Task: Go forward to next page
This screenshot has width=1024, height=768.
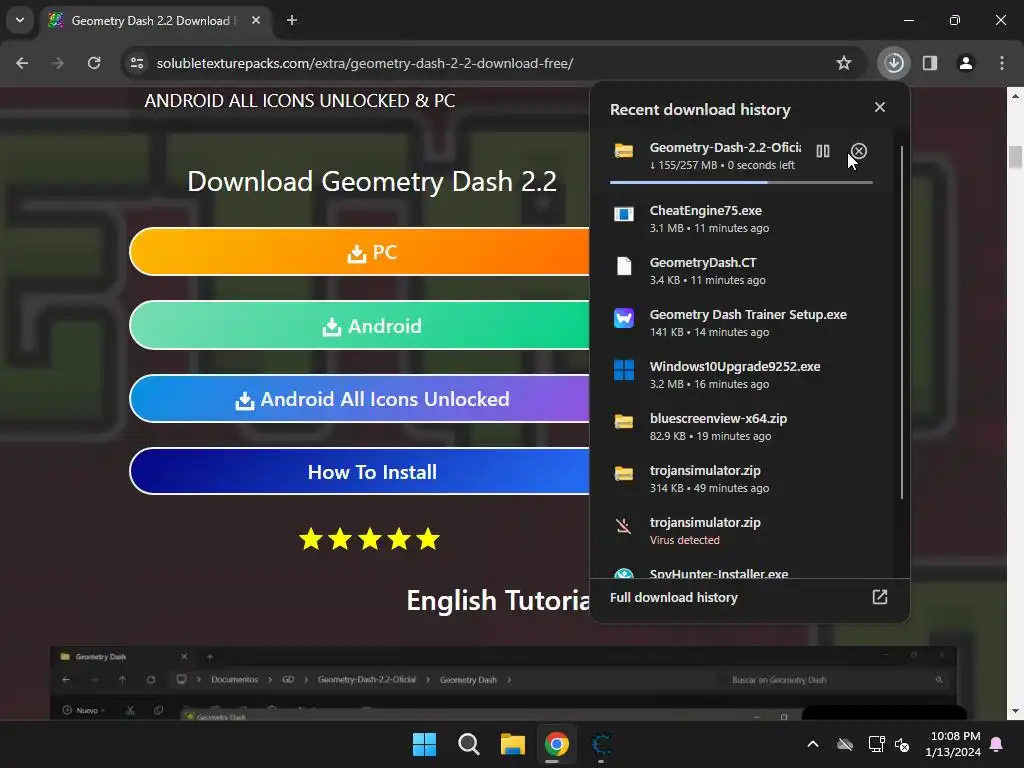Action: tap(58, 63)
